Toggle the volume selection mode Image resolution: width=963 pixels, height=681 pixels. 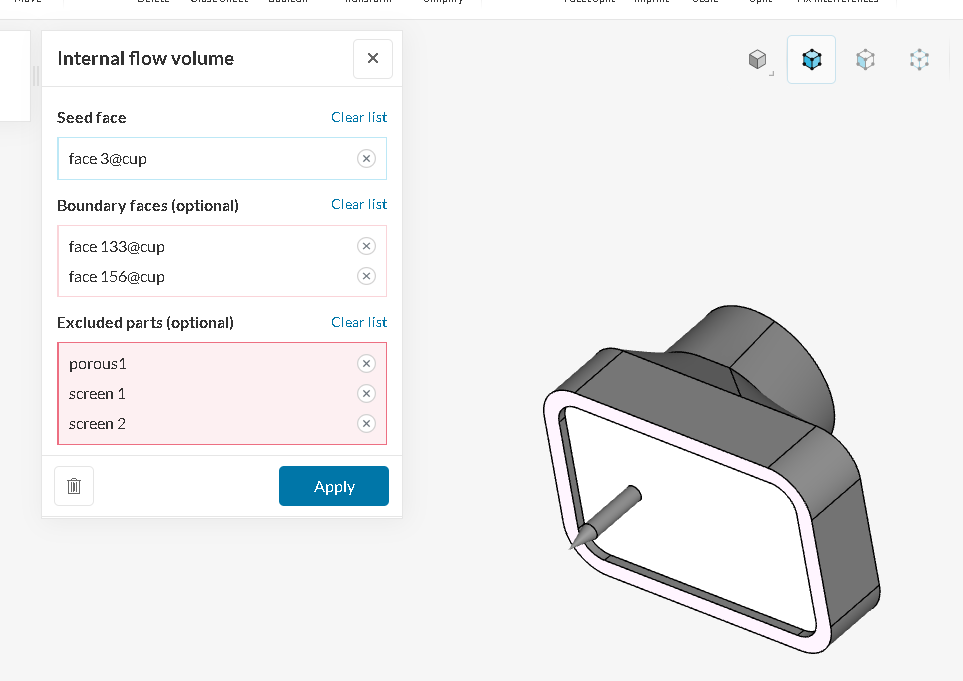click(x=811, y=60)
